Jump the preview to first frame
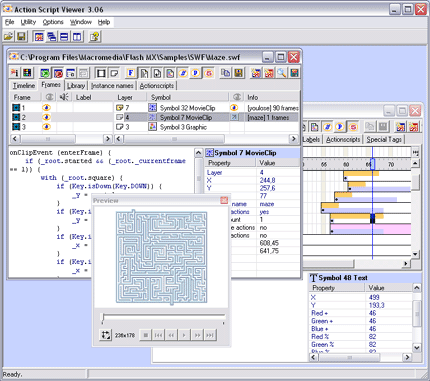The image size is (430, 381). (x=158, y=335)
